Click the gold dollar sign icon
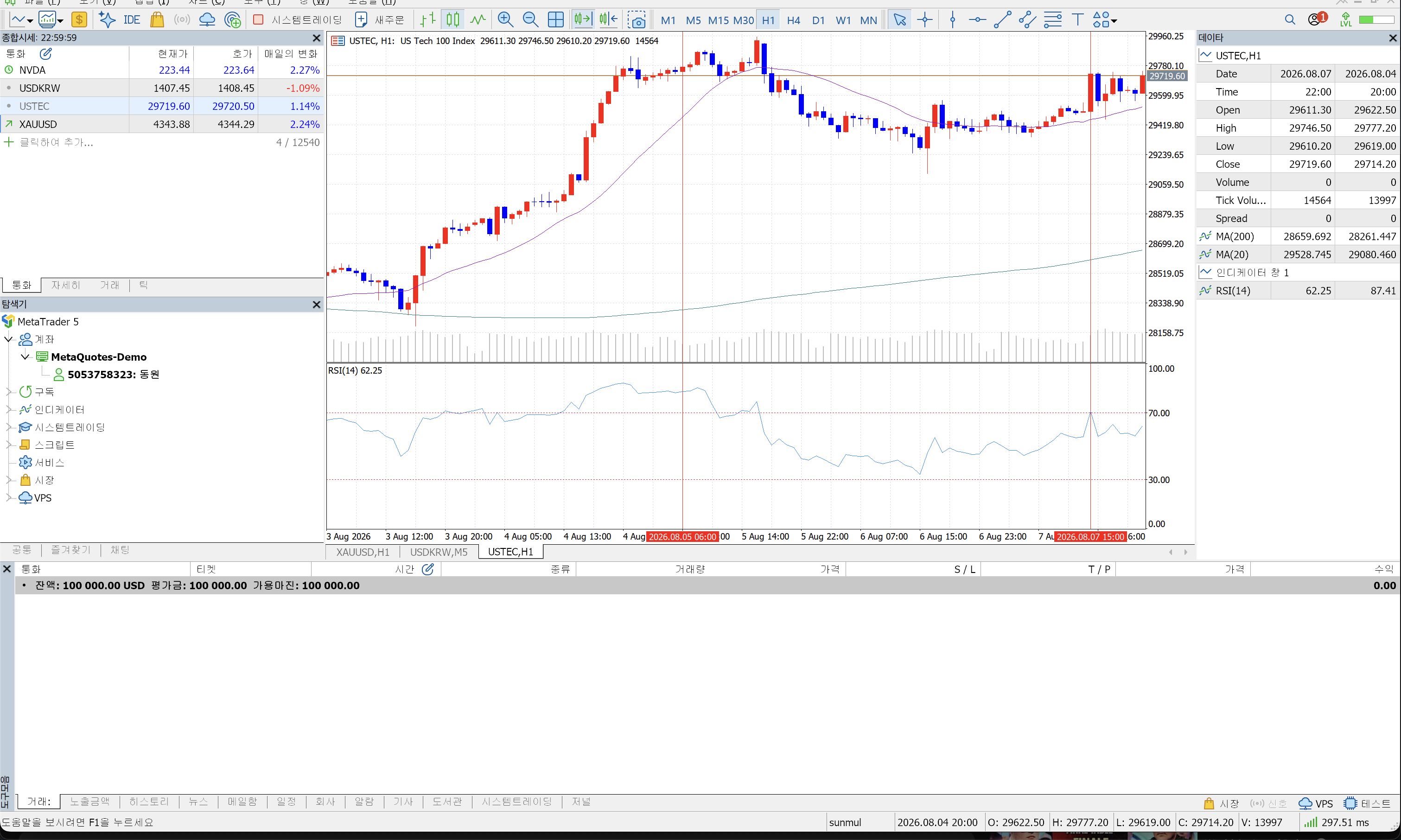The height and width of the screenshot is (840, 1401). point(79,20)
